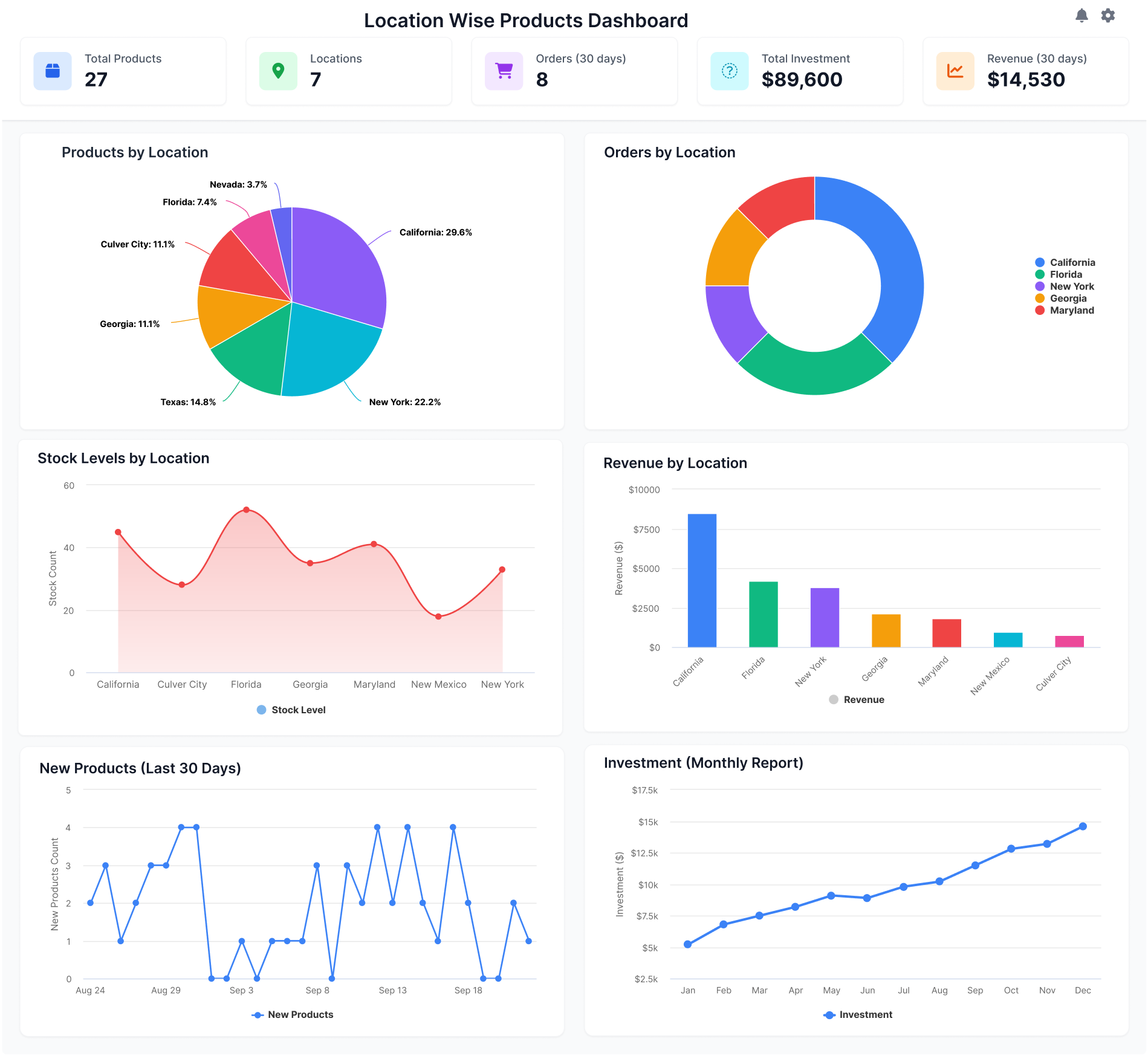Toggle the Revenue legend below the bar chart
This screenshot has width=1148, height=1056.
click(x=856, y=699)
